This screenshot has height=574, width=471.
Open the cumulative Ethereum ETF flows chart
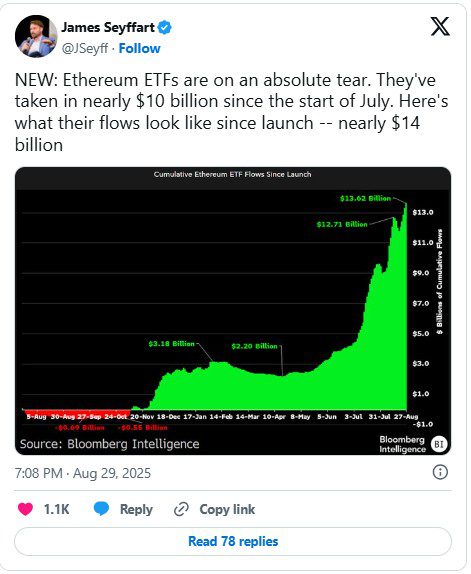pyautogui.click(x=233, y=311)
